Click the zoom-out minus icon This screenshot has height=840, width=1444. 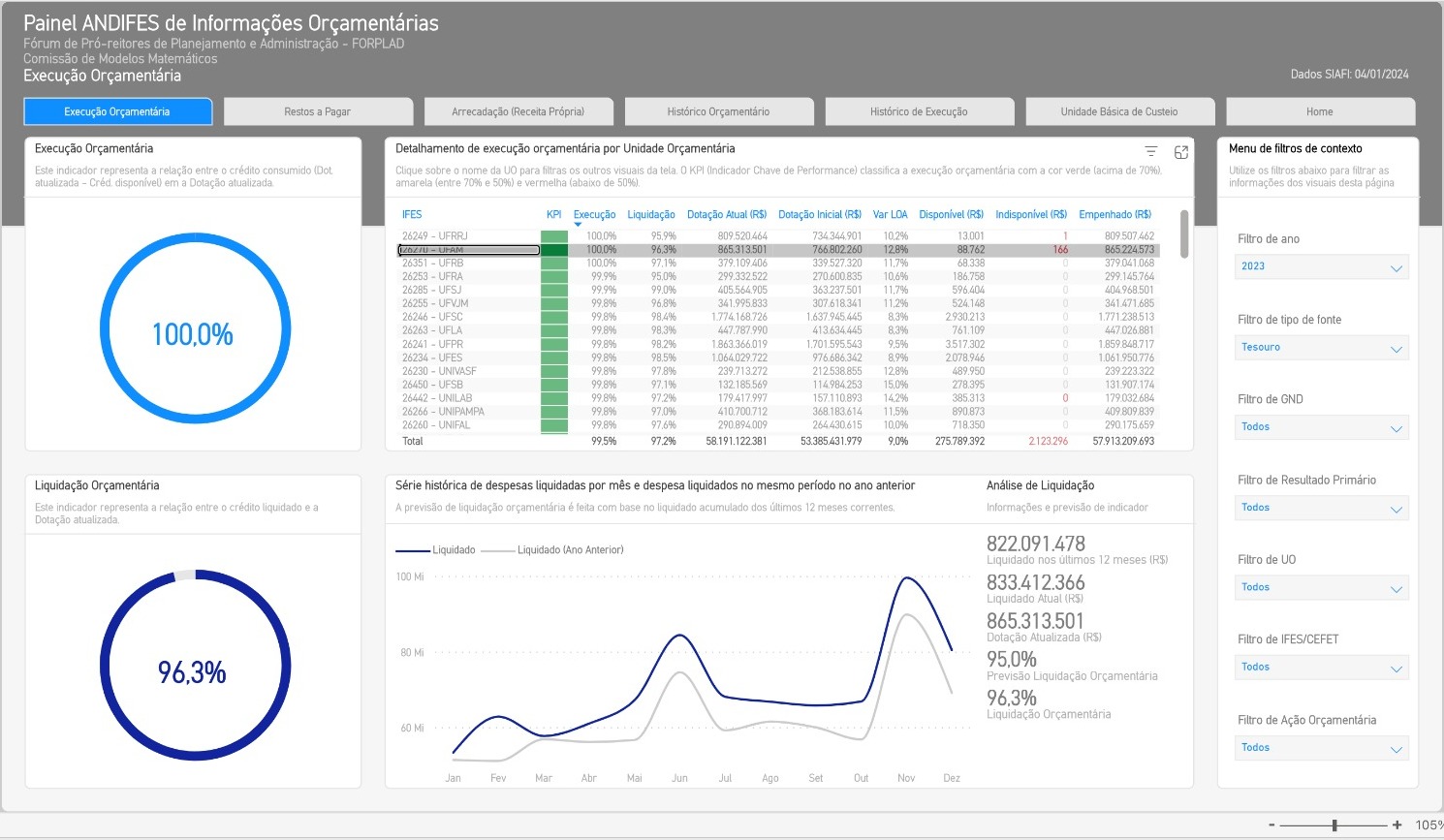click(1271, 825)
